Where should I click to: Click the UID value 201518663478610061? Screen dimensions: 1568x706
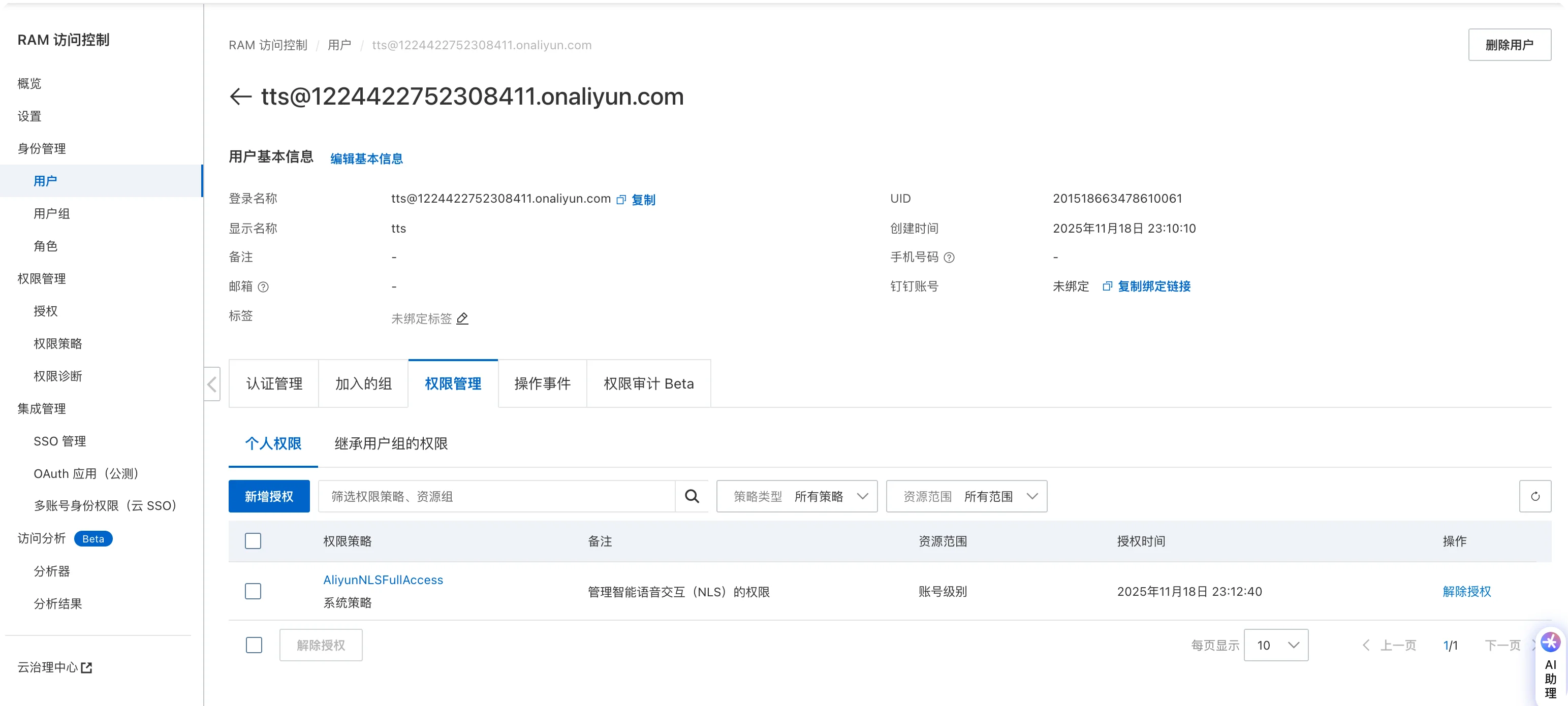click(x=1117, y=199)
